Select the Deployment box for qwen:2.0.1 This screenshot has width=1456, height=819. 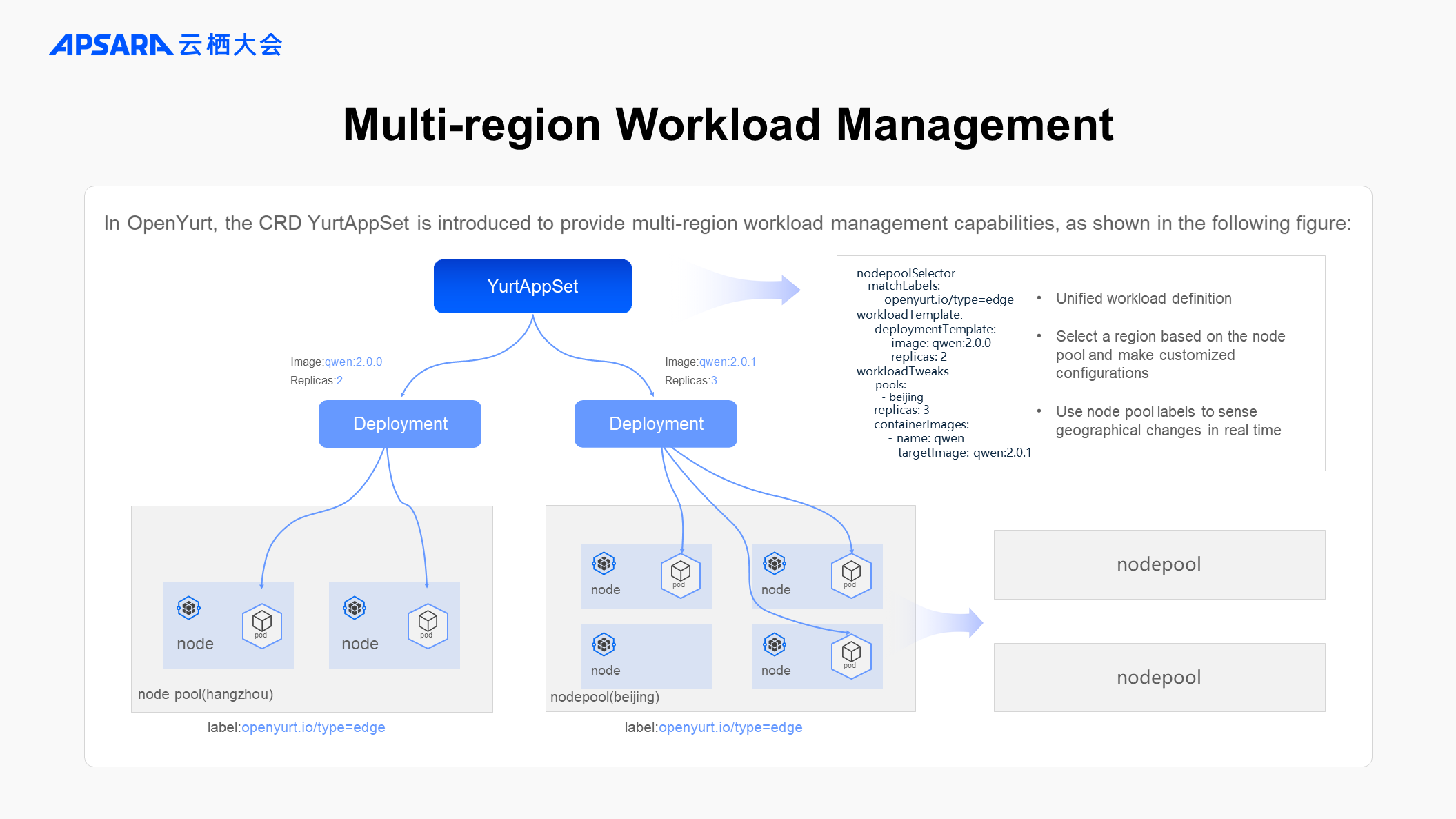[656, 424]
